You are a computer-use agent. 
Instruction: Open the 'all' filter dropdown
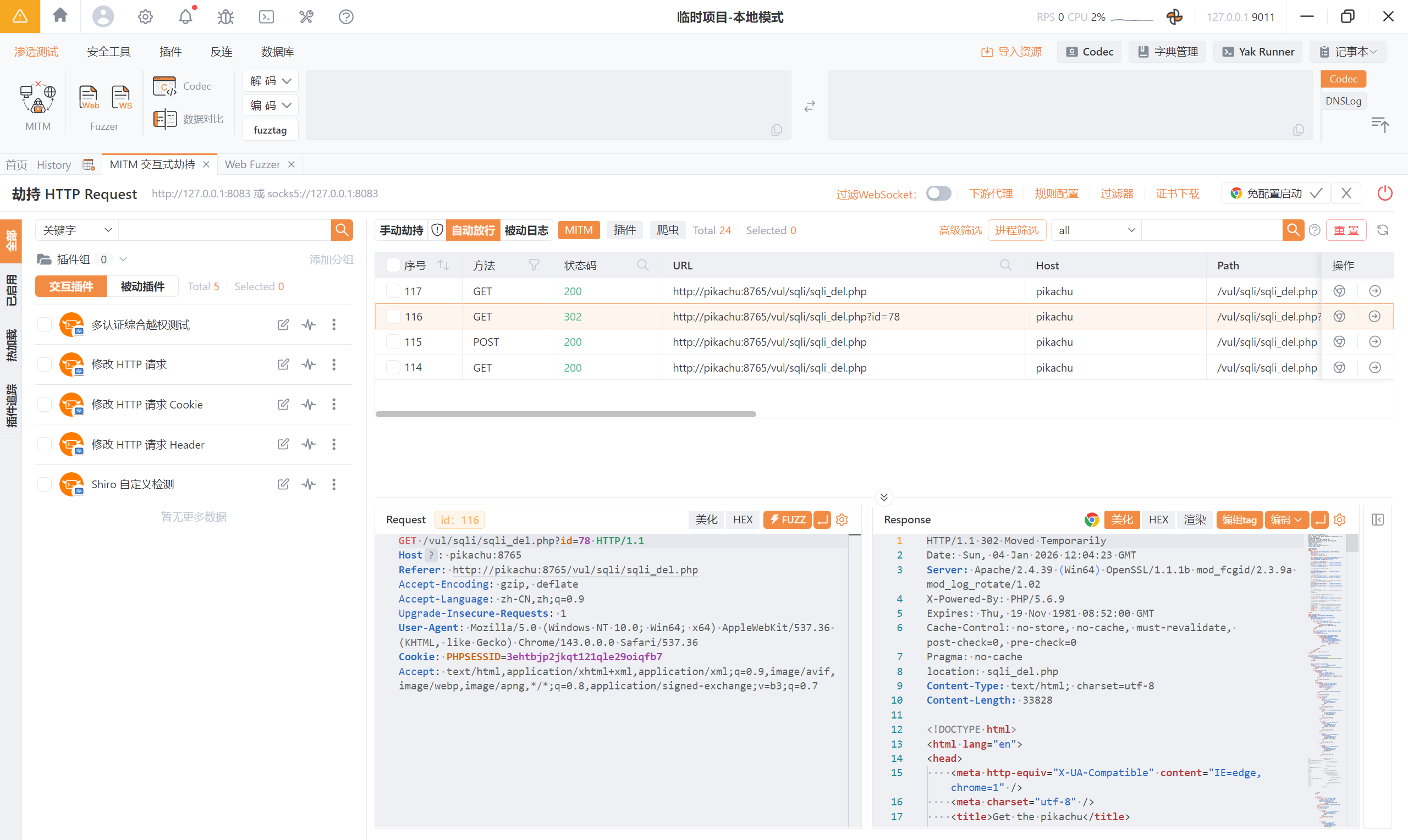[1096, 230]
